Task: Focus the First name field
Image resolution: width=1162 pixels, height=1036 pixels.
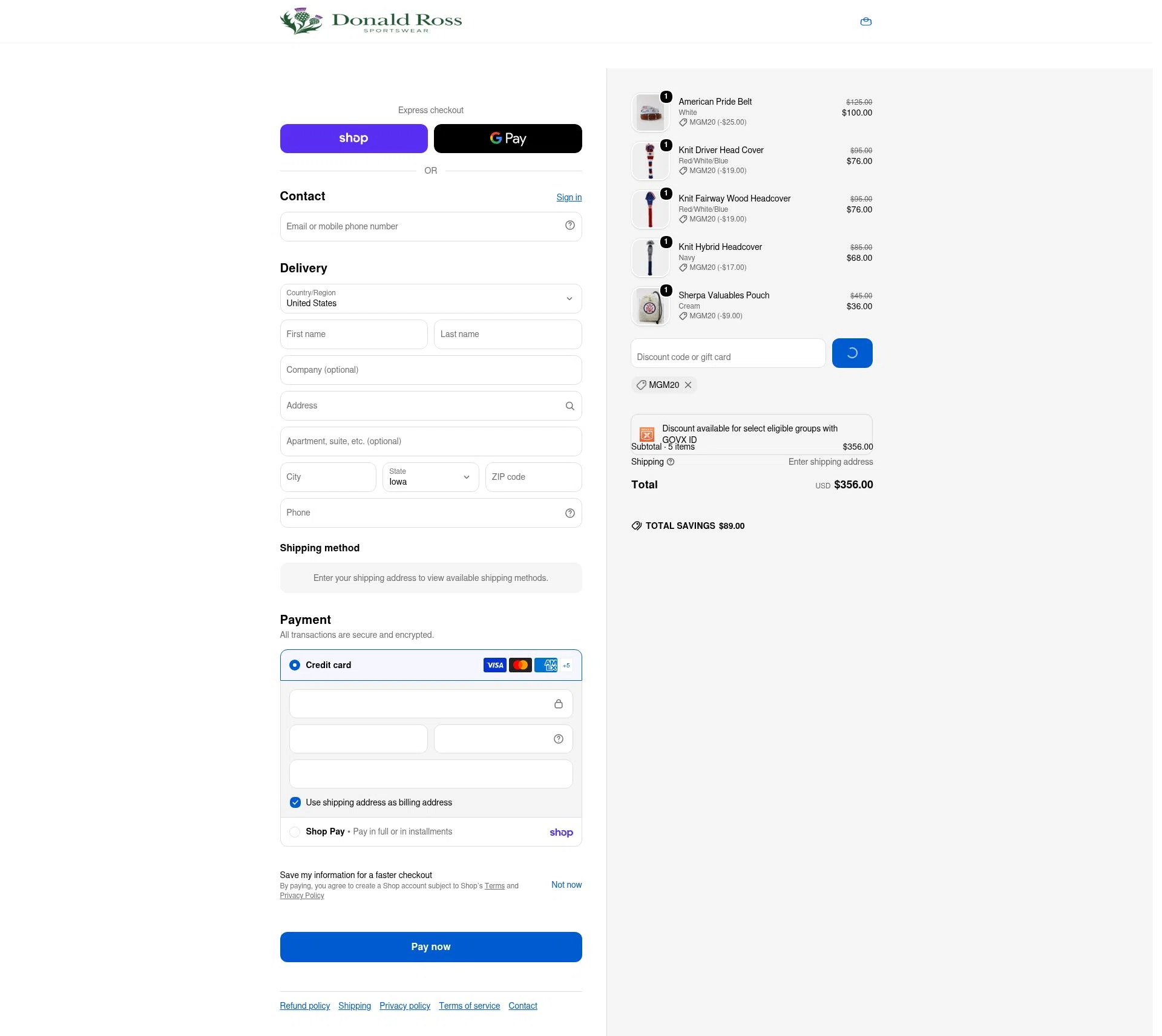Action: coord(354,334)
